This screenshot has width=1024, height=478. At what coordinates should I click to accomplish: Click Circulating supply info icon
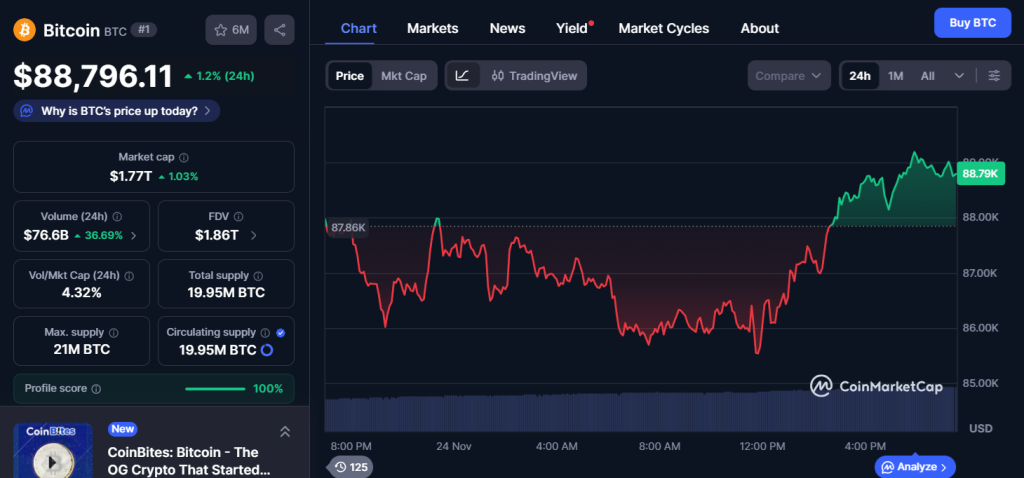[x=265, y=333]
